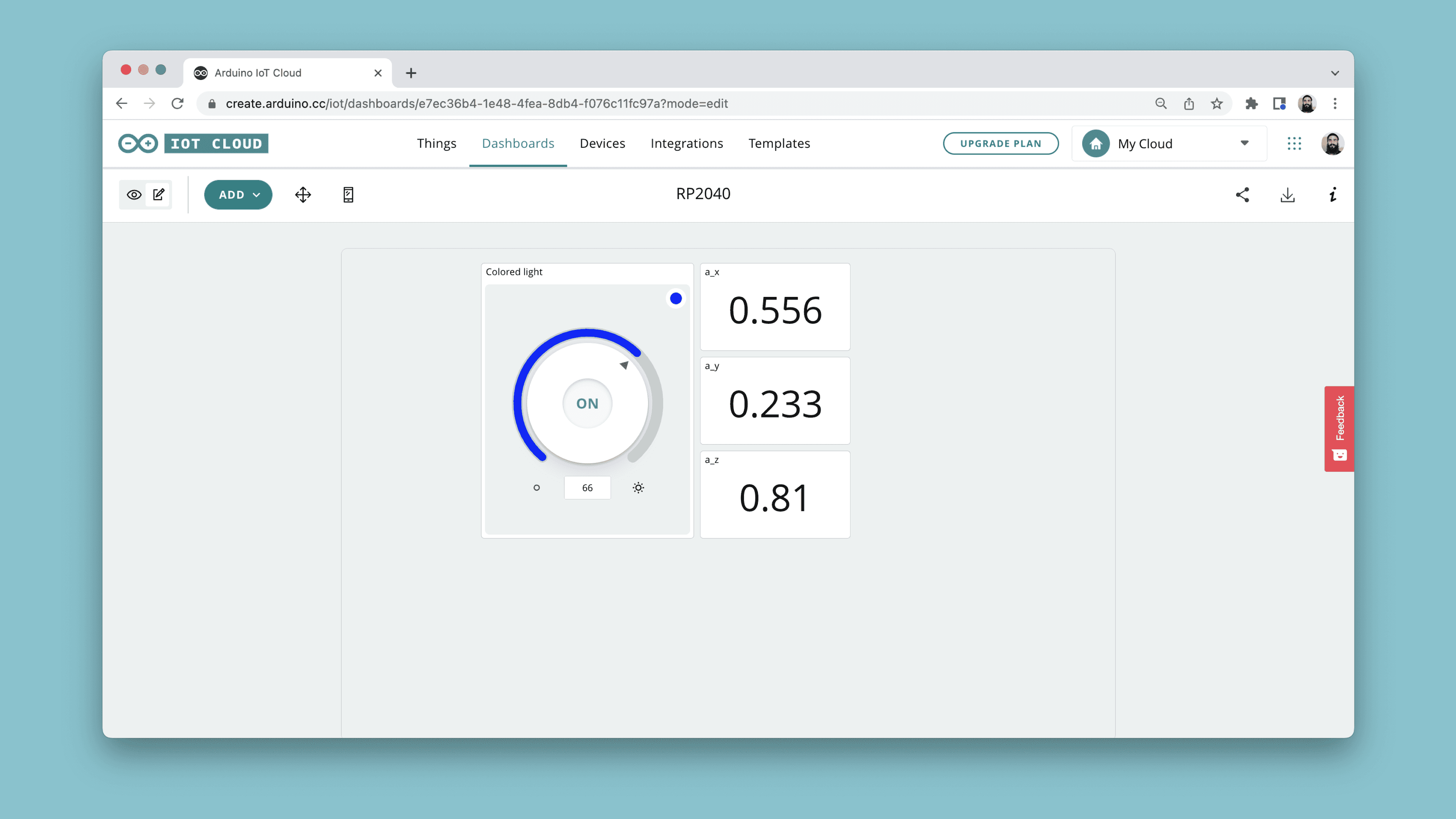This screenshot has height=819, width=1456.
Task: Toggle the Colored light ON button
Action: 587,403
